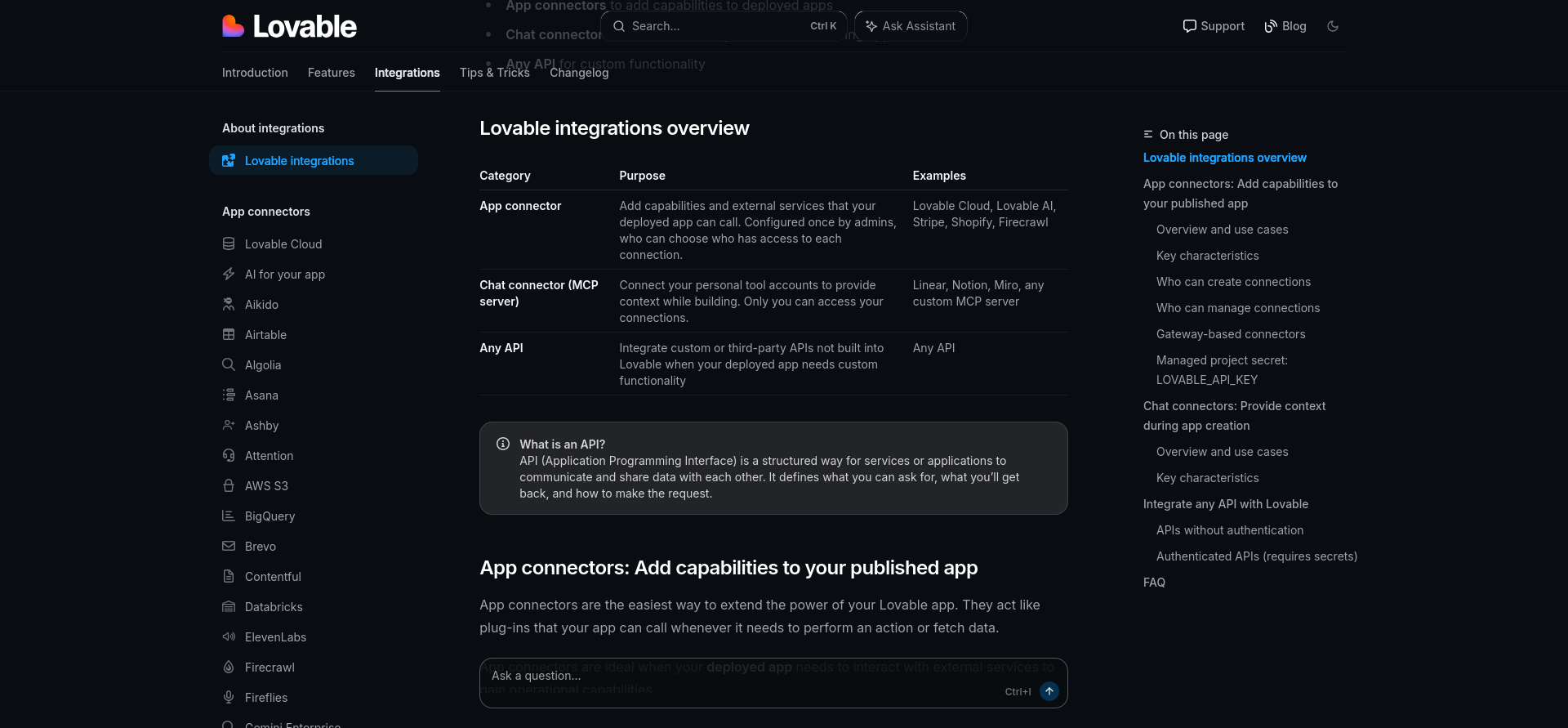
Task: Click the AI for your app lightning icon
Action: [229, 274]
